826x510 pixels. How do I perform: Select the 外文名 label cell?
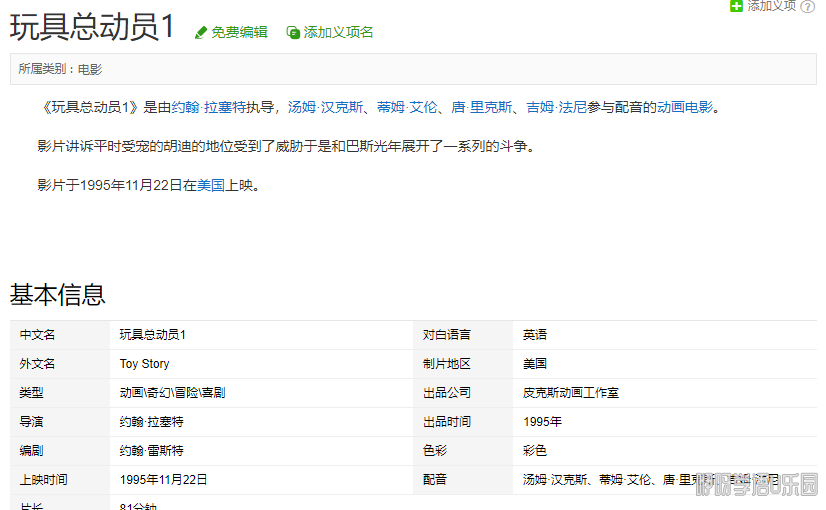60,364
